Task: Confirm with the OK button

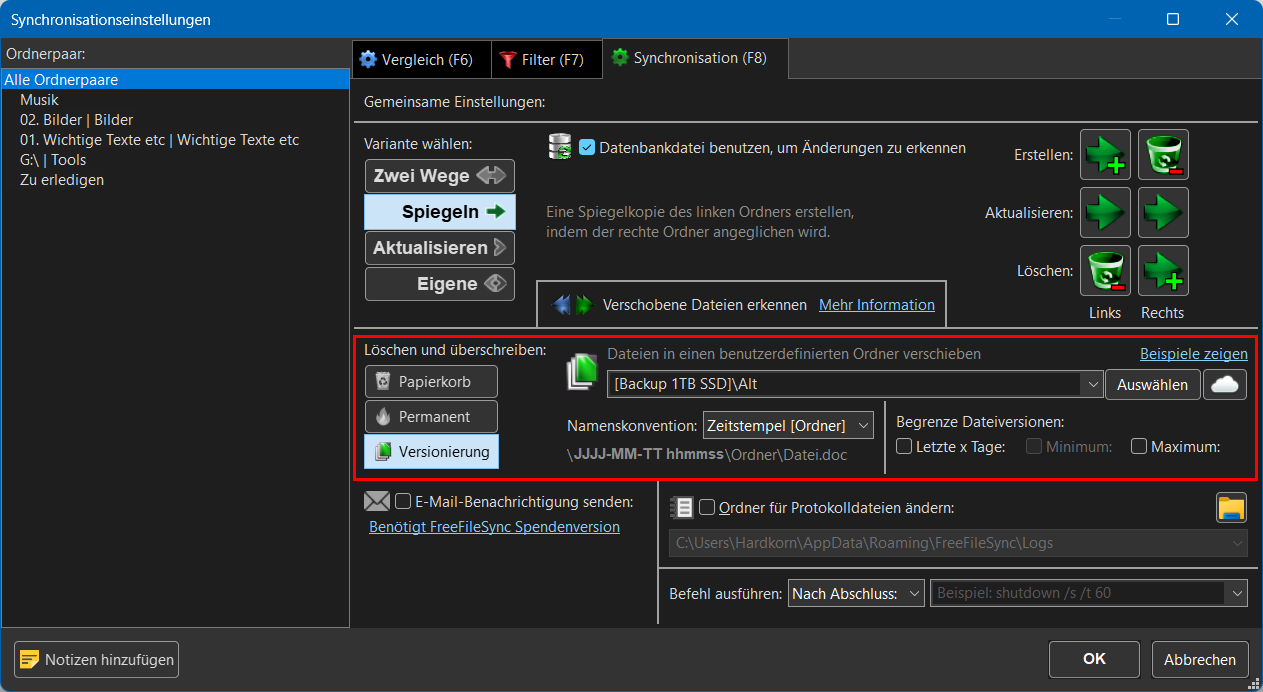Action: pos(1094,660)
